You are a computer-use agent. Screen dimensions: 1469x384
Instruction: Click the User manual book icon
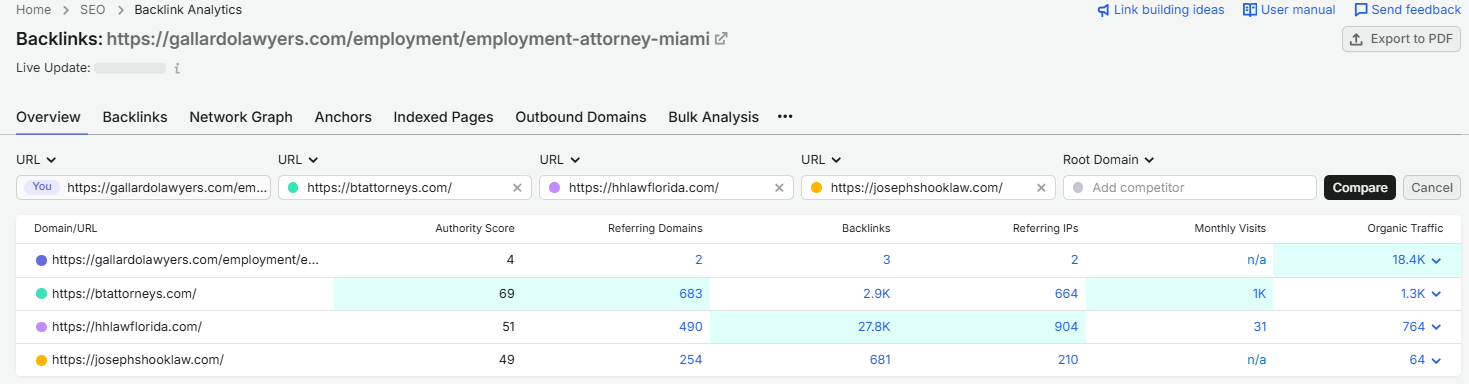tap(1249, 10)
